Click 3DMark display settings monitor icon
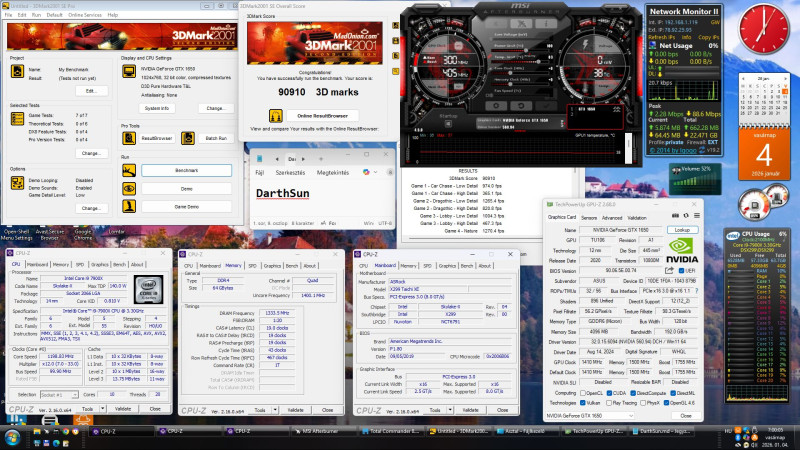The image size is (800, 450). coord(129,71)
